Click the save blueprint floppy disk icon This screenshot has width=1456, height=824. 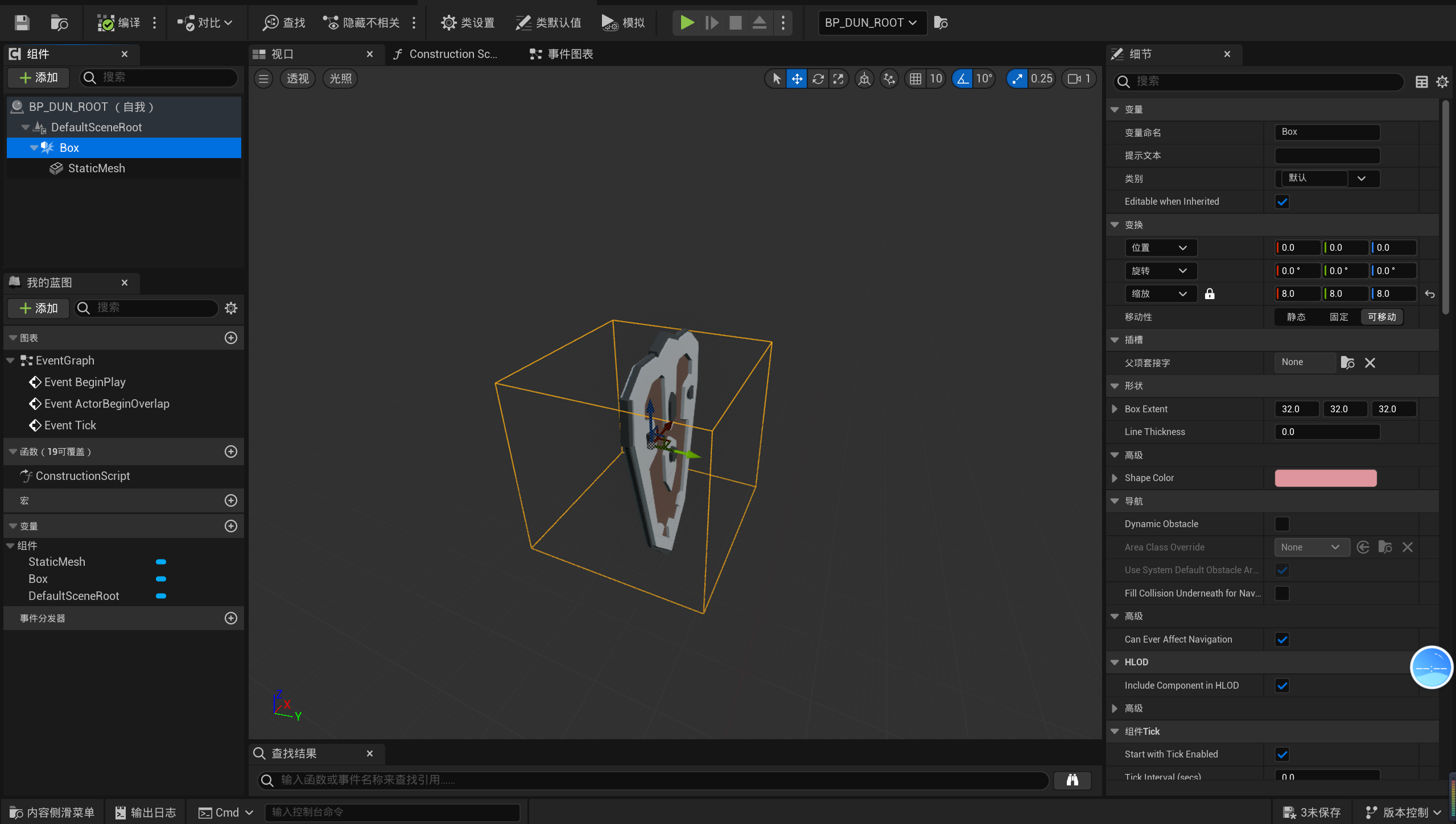pos(22,23)
